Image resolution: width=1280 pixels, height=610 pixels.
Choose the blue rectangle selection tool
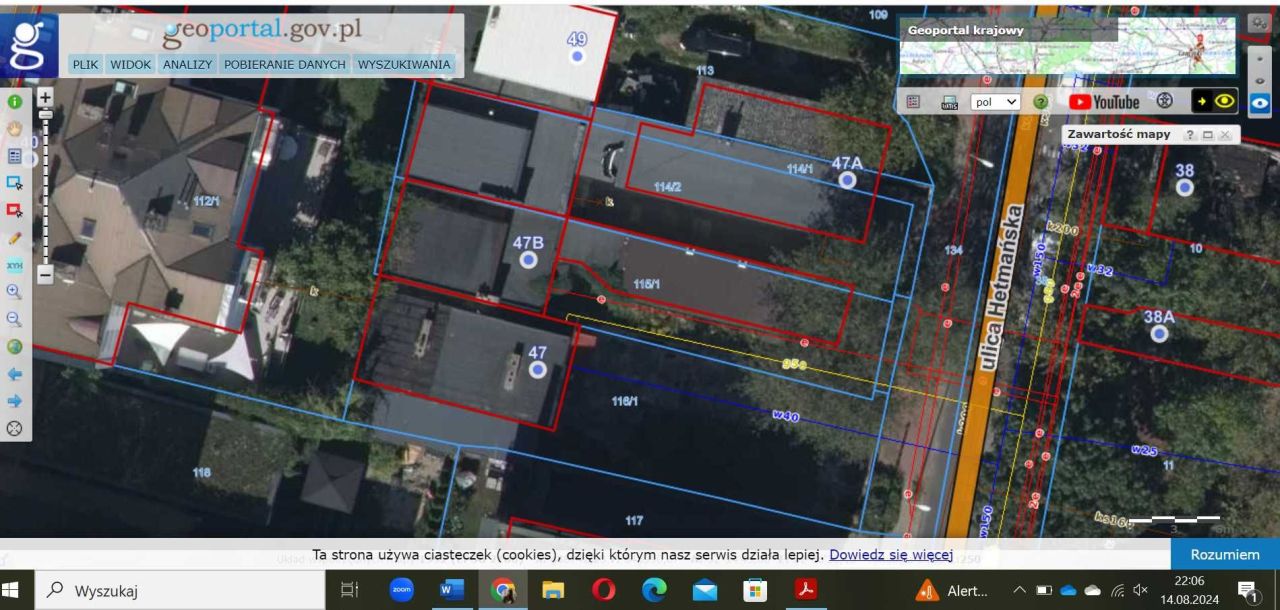click(x=14, y=183)
